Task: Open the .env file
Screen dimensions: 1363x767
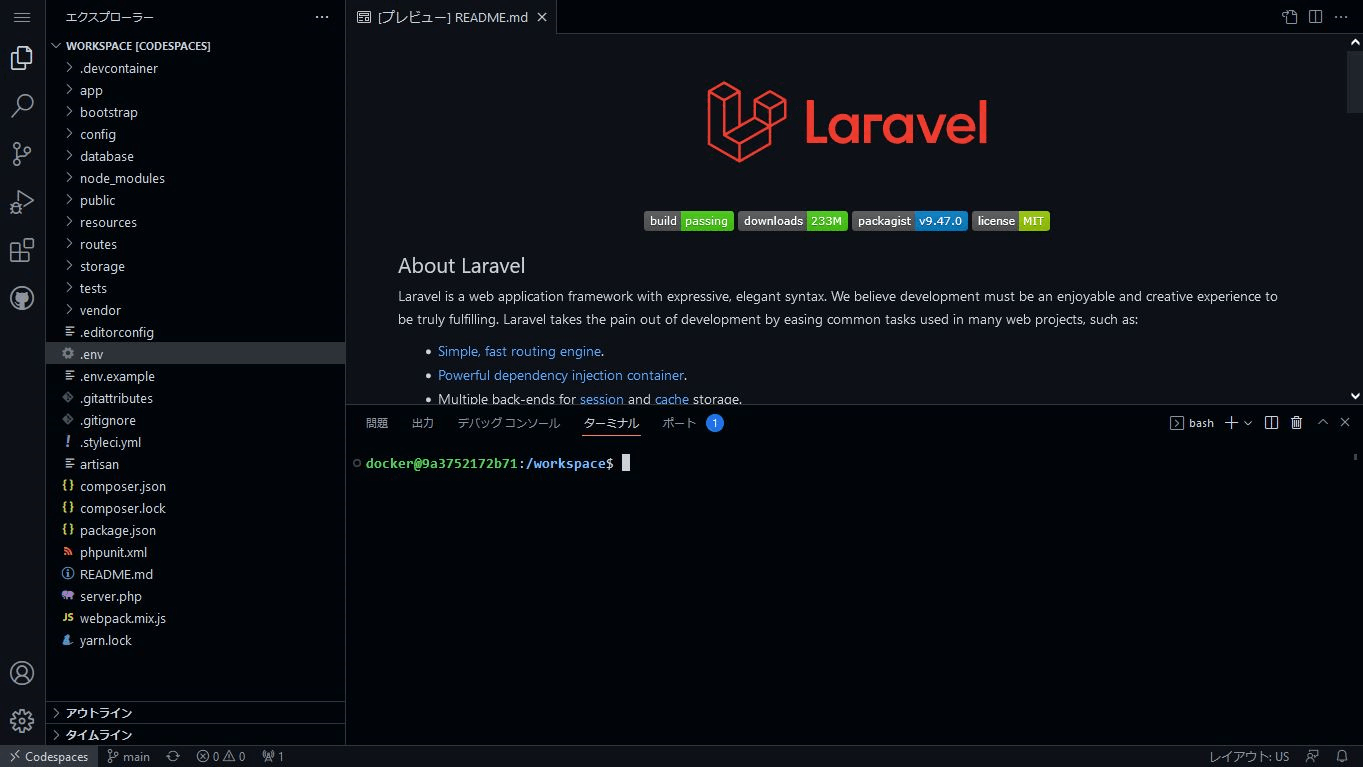Action: tap(195, 354)
